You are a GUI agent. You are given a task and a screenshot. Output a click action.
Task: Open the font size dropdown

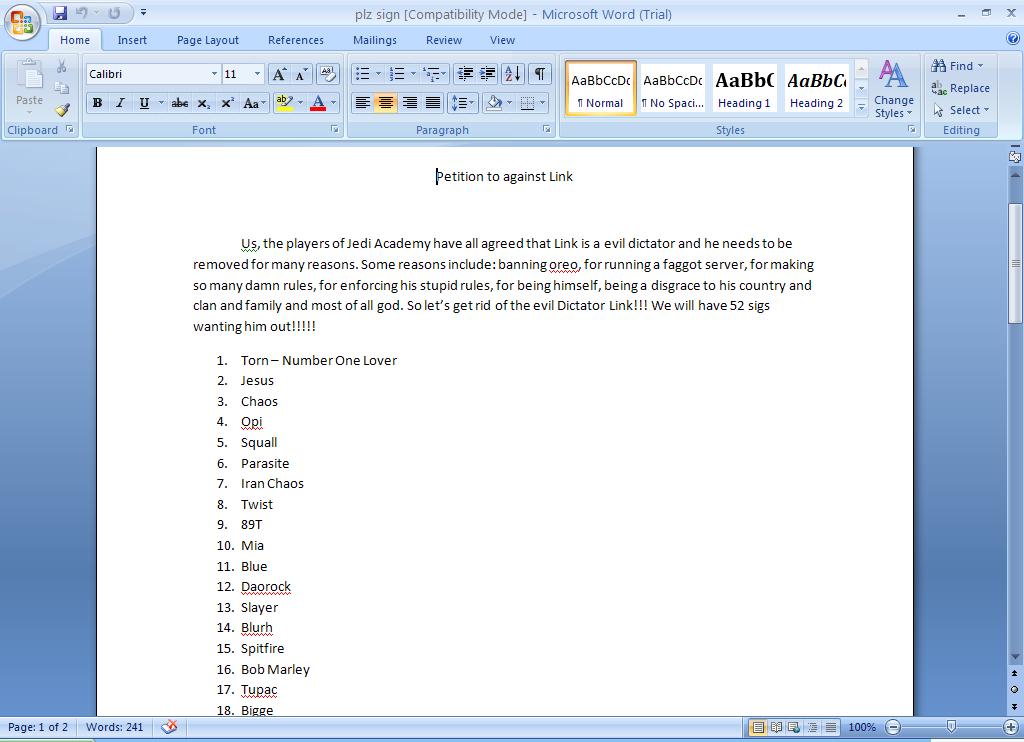(257, 74)
